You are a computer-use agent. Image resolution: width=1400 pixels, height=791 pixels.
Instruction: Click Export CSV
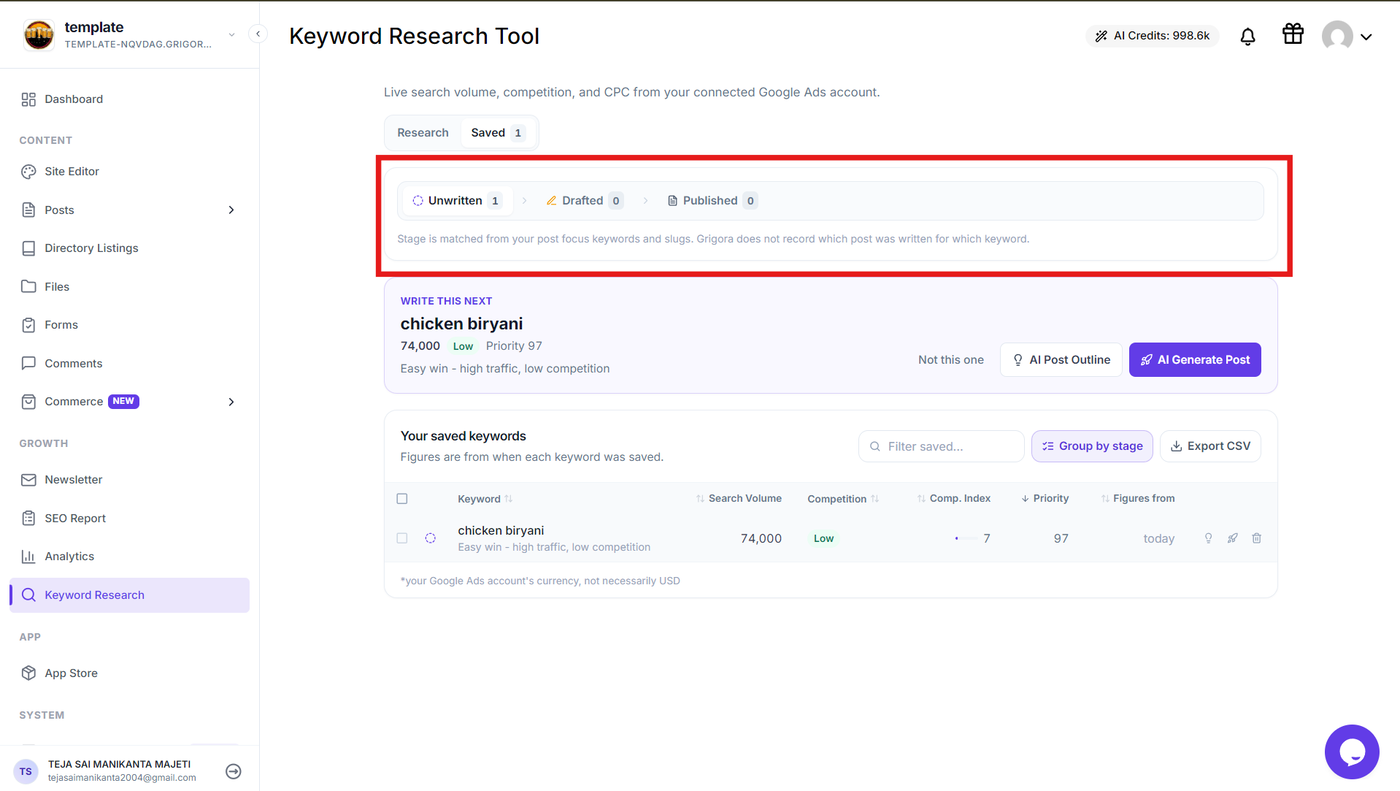(1210, 446)
